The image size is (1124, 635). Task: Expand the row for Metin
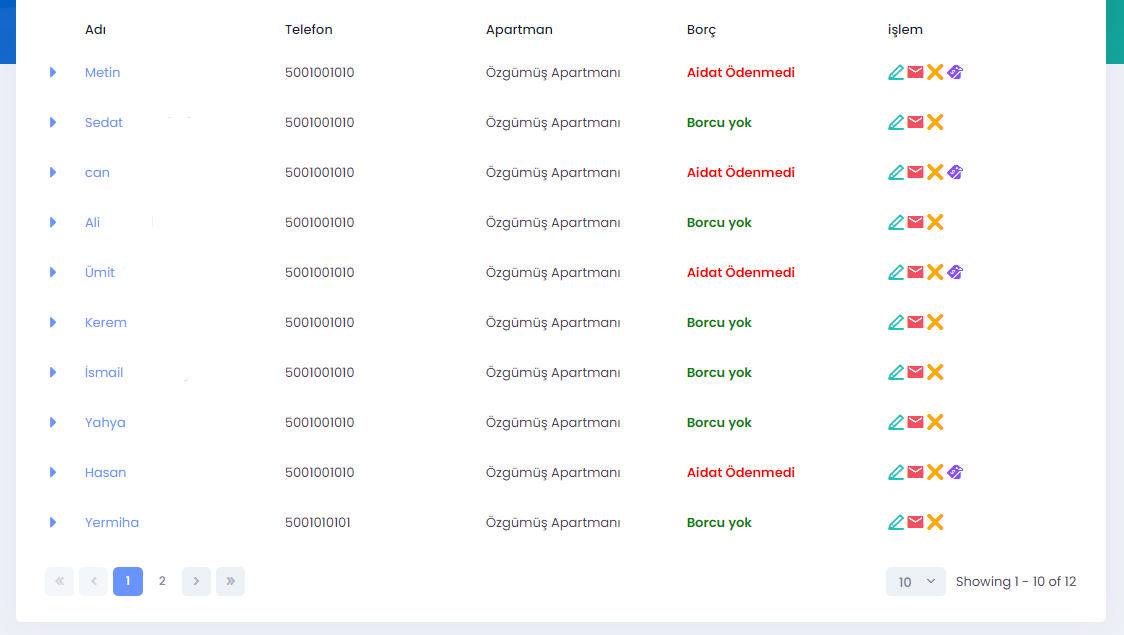[x=53, y=72]
